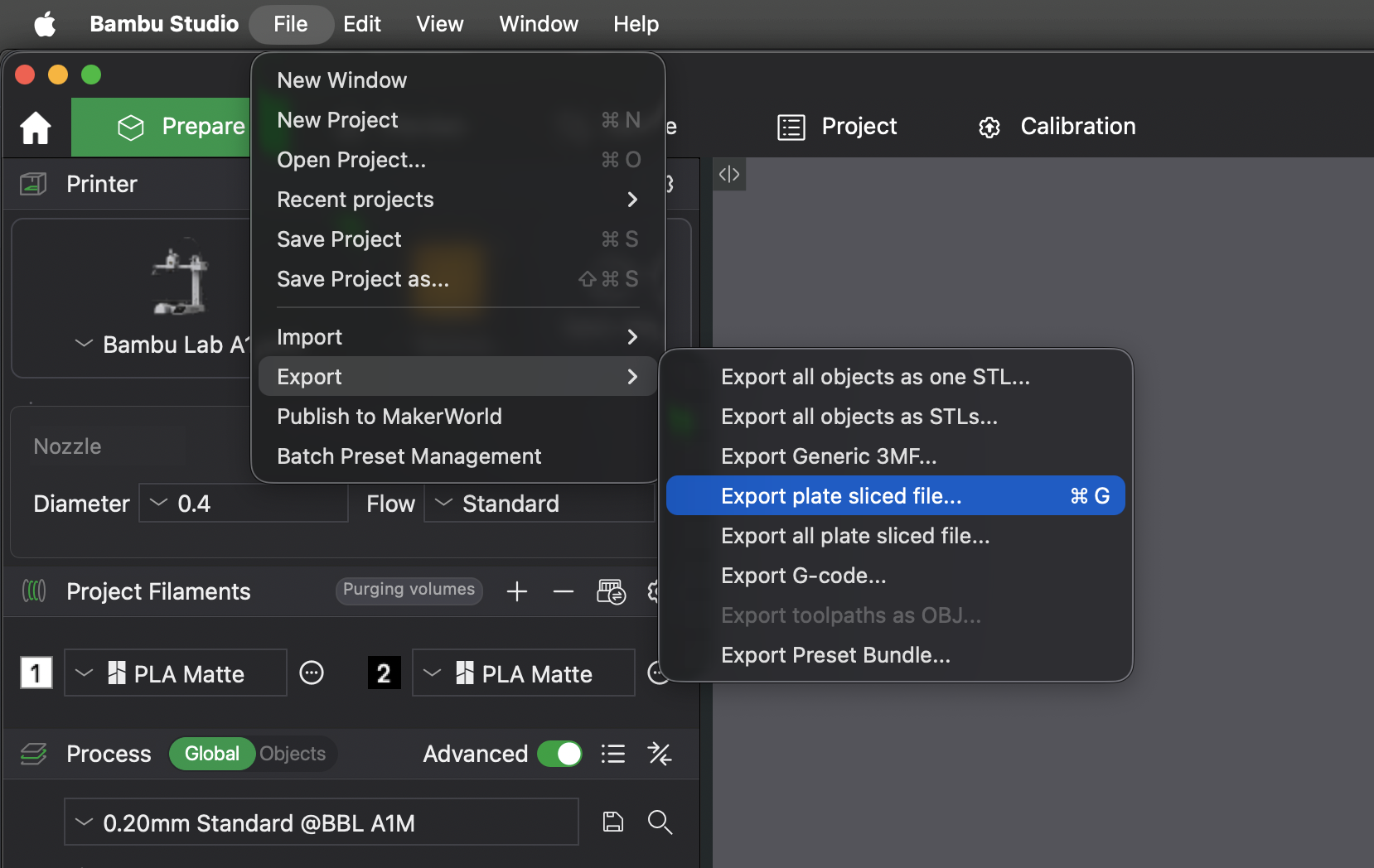The width and height of the screenshot is (1374, 868).
Task: Select filament 2 color swatch
Action: pyautogui.click(x=385, y=673)
